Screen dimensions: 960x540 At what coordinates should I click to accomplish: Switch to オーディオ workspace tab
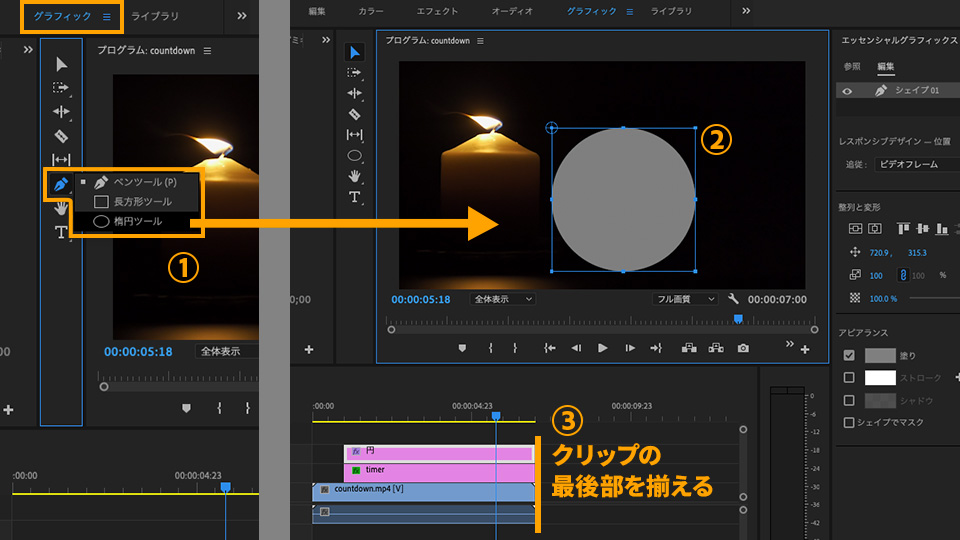pyautogui.click(x=512, y=12)
